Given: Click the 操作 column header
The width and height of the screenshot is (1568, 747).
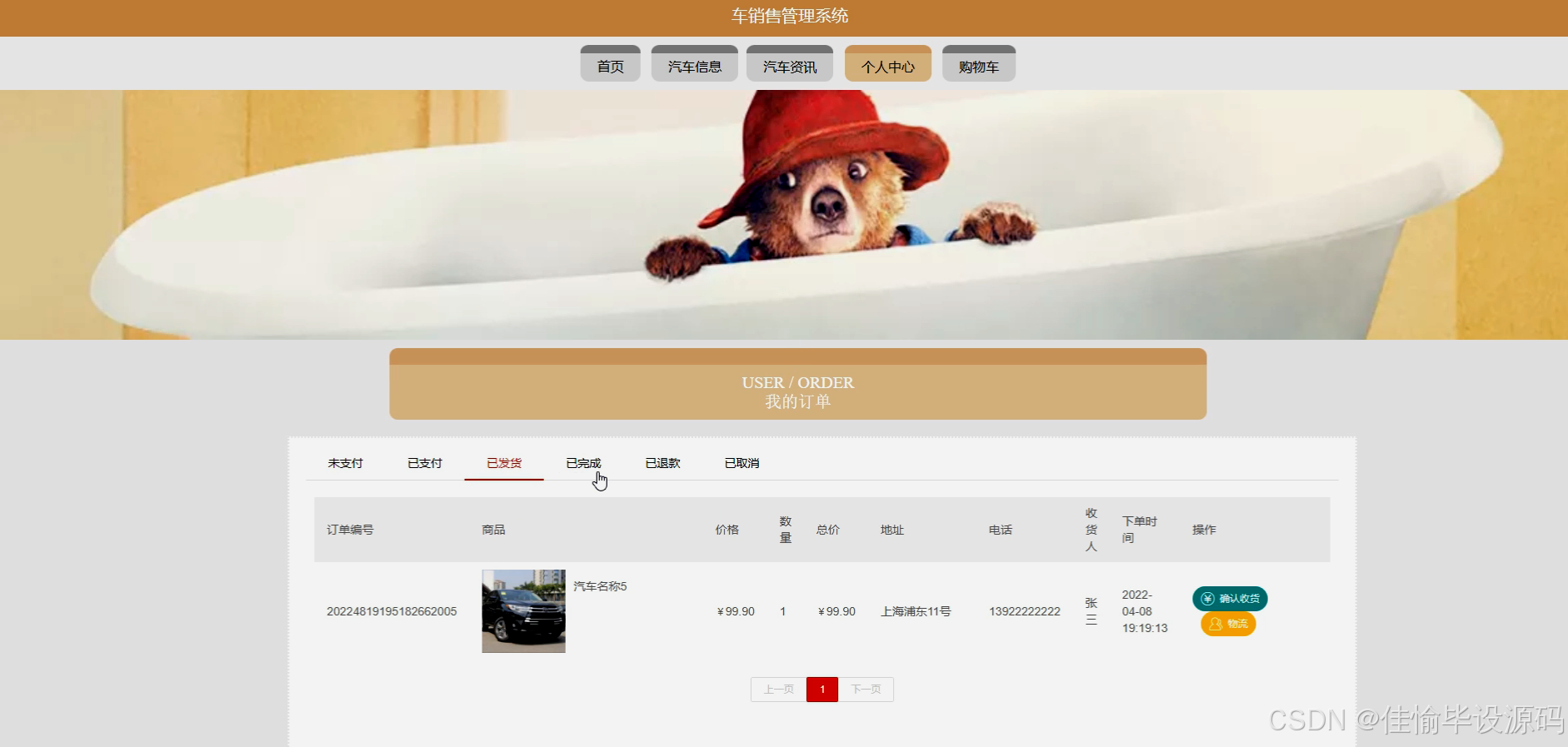Looking at the screenshot, I should pos(1204,530).
